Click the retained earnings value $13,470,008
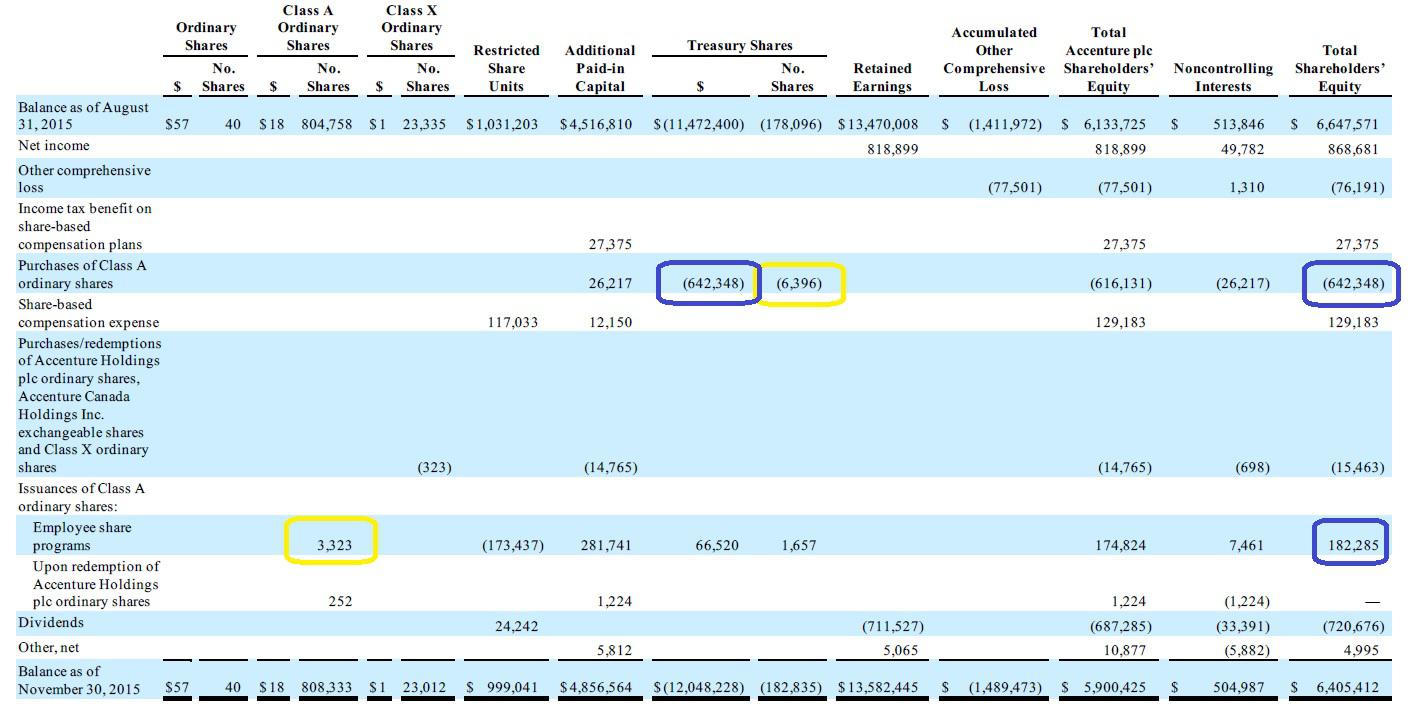The image size is (1411, 706). 878,125
